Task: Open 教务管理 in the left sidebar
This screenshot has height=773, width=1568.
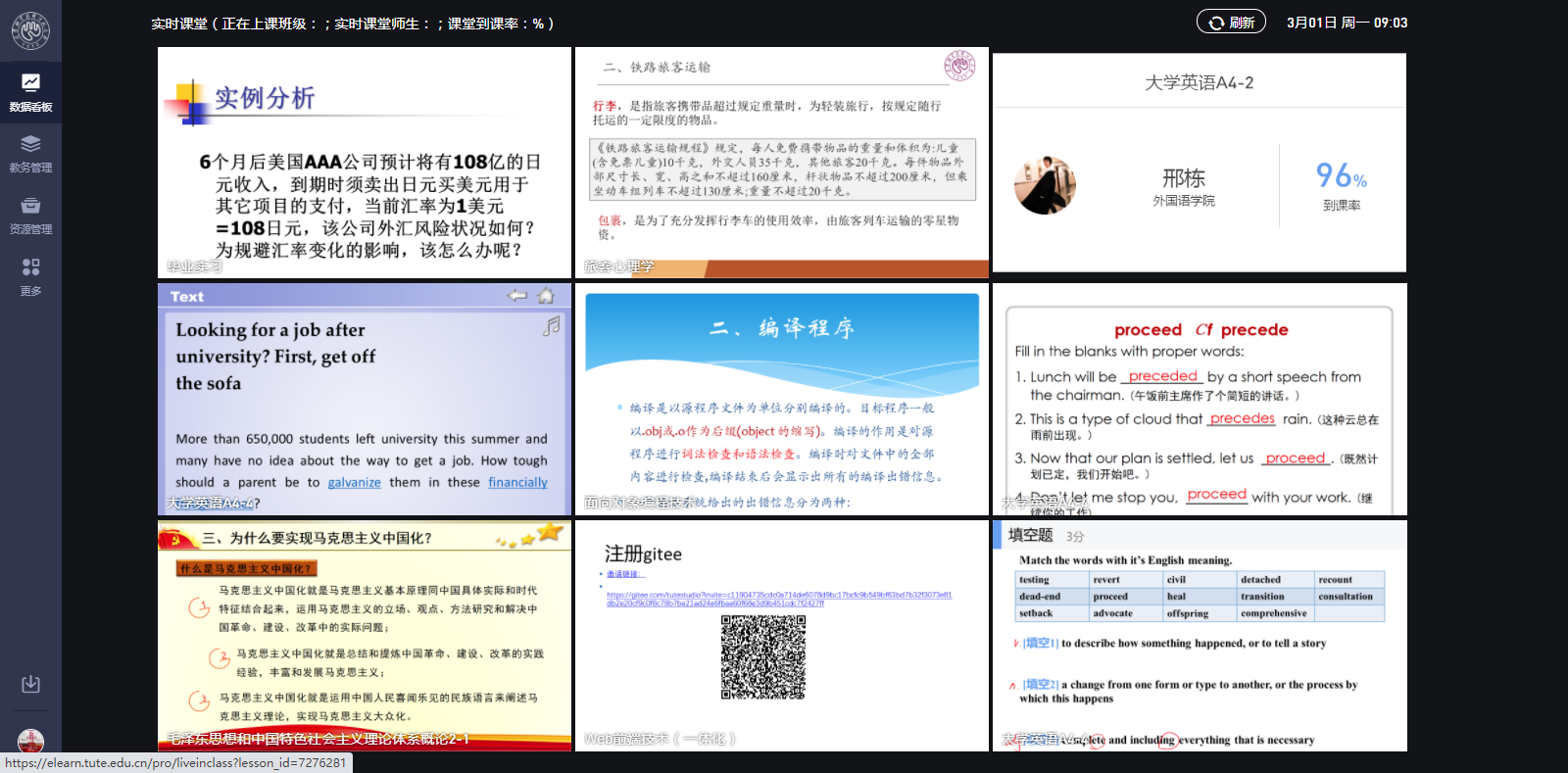Action: pos(30,154)
